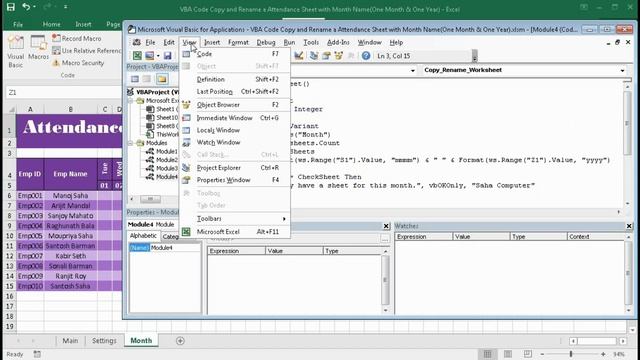Add a new sheet with plus icon
This screenshot has height=360, width=640.
180,341
